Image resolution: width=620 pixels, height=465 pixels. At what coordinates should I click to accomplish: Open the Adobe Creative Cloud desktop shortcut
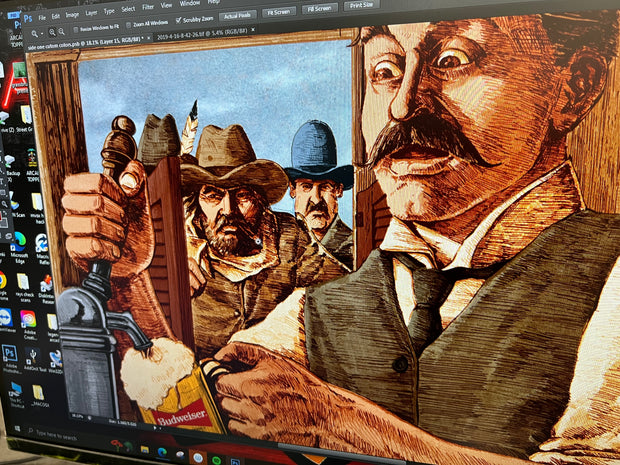tap(28, 326)
